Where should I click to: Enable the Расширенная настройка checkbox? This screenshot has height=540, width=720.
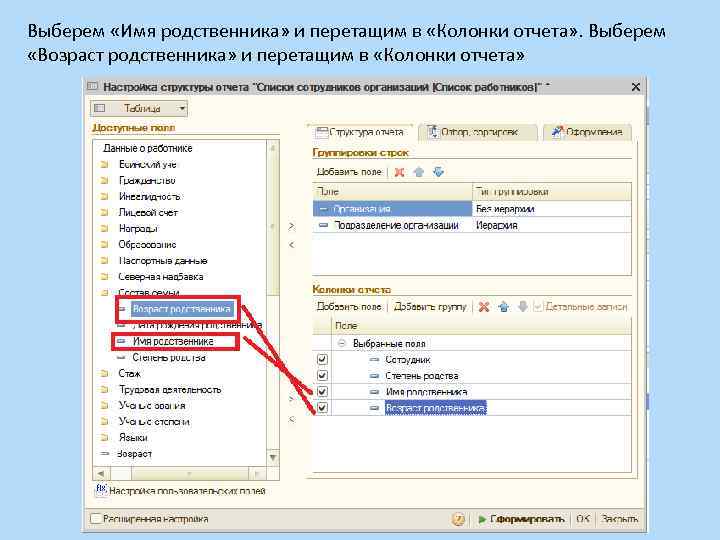coord(95,519)
